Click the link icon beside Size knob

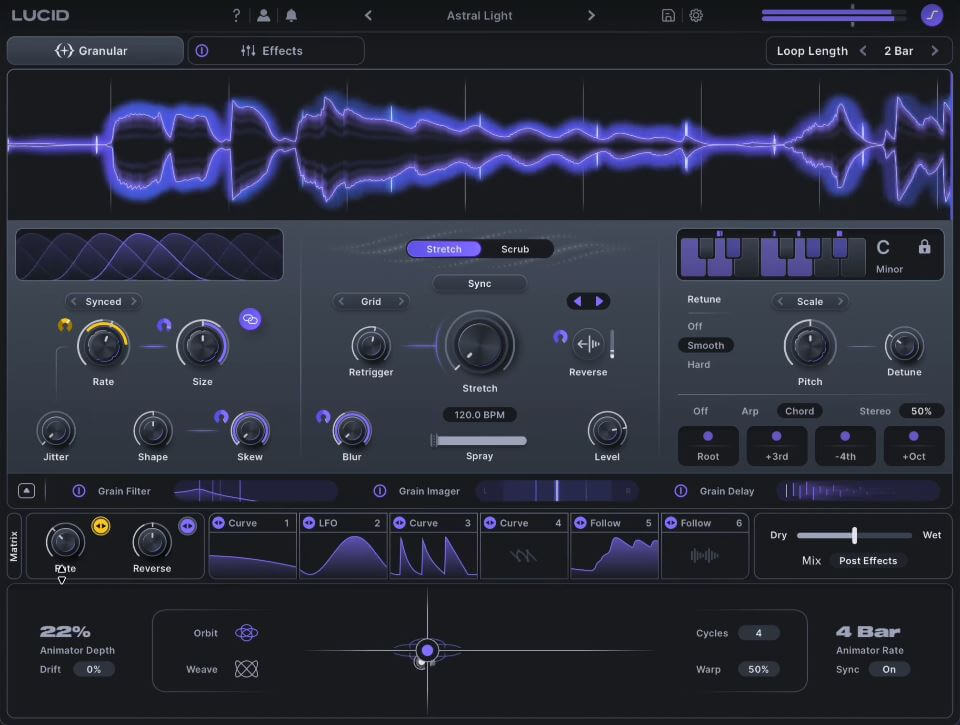[x=250, y=319]
